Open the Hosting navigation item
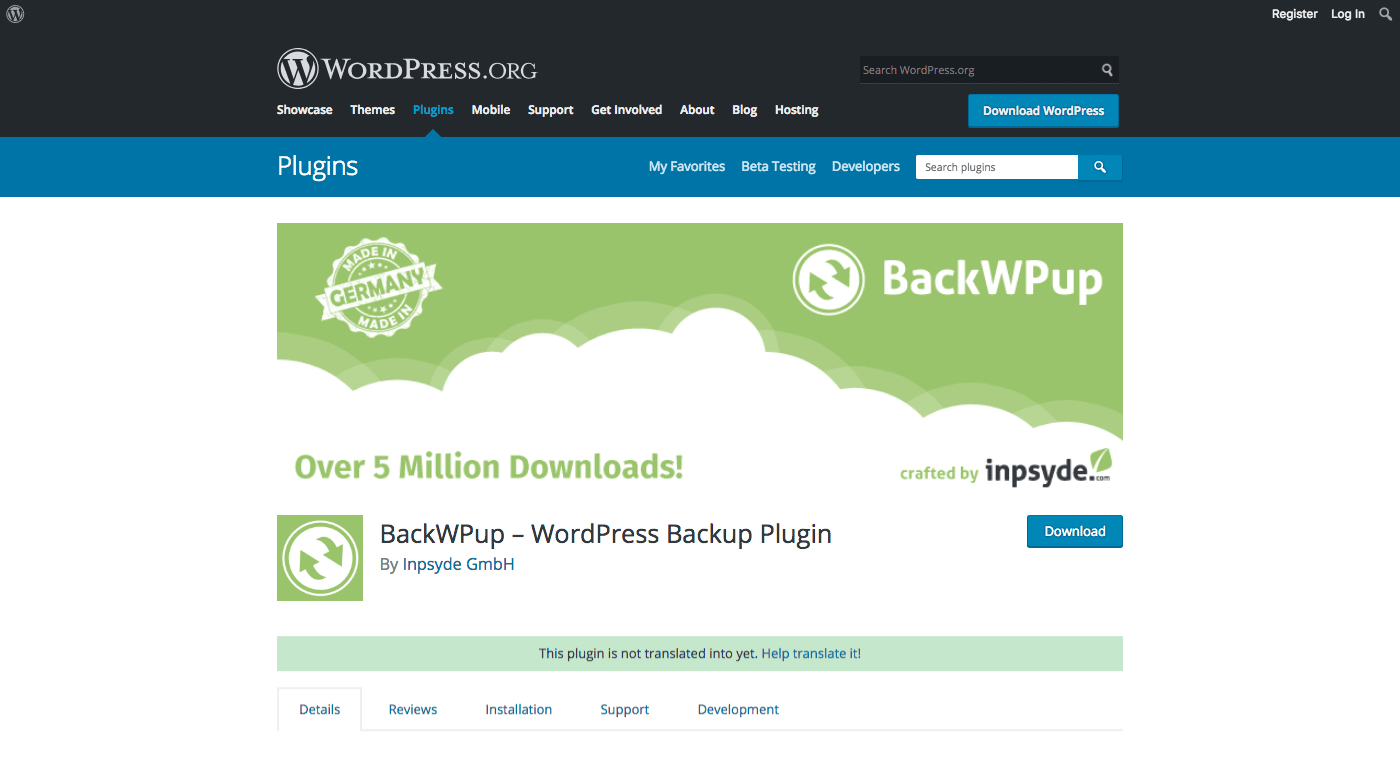Image resolution: width=1400 pixels, height=764 pixels. [x=797, y=110]
